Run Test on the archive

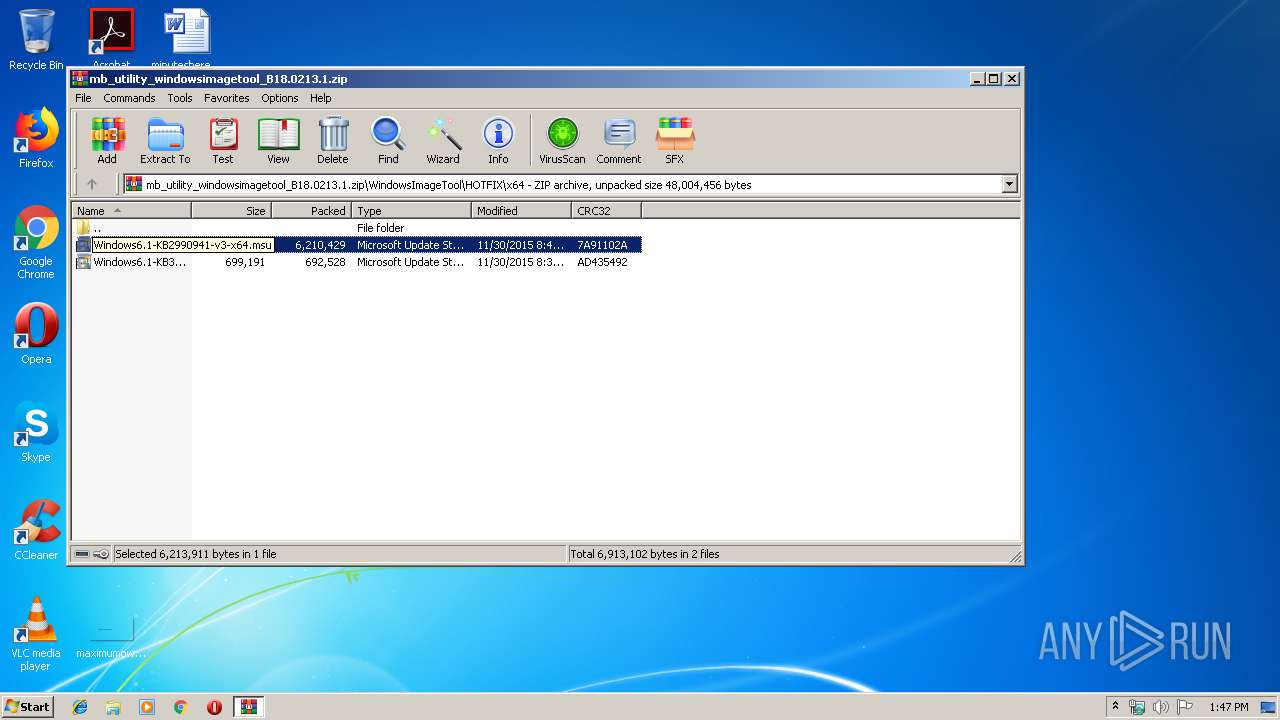coord(223,140)
